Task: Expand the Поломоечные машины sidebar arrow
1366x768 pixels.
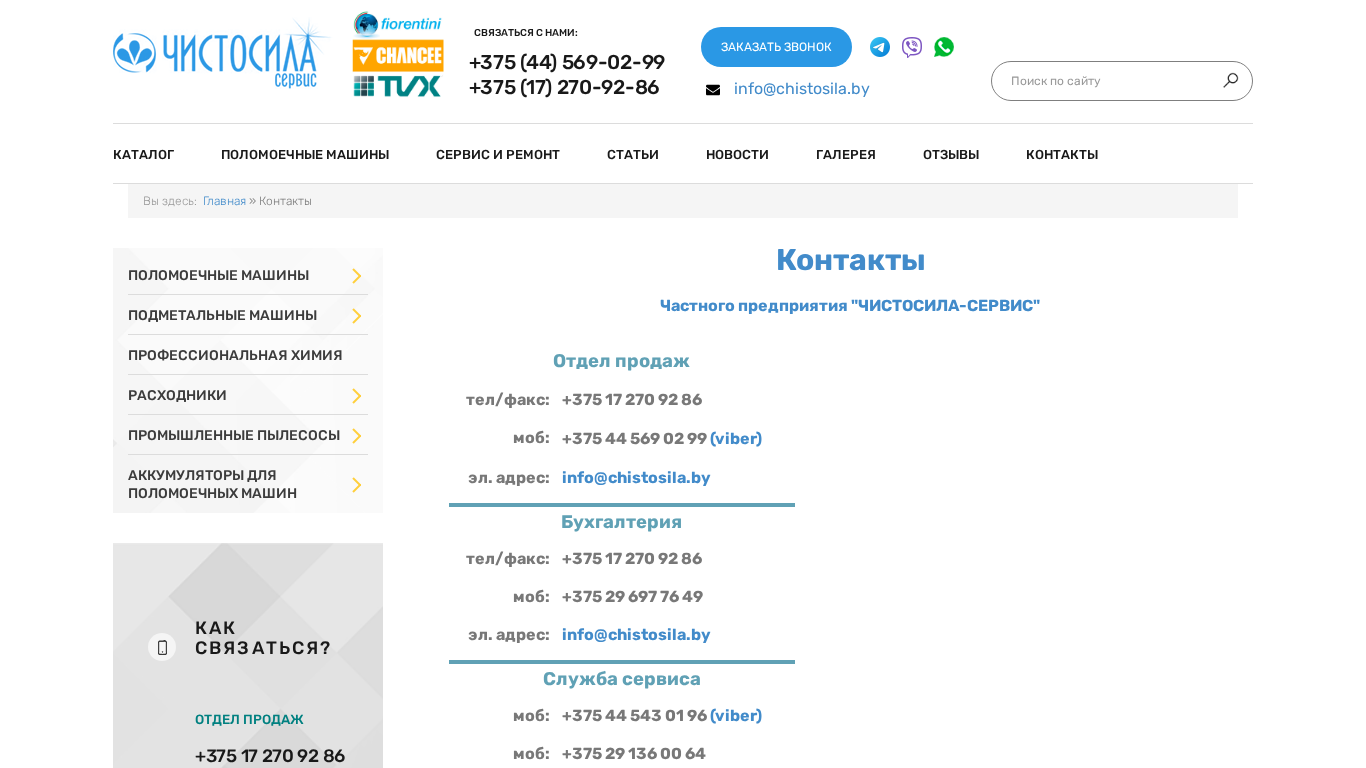Action: (x=357, y=276)
